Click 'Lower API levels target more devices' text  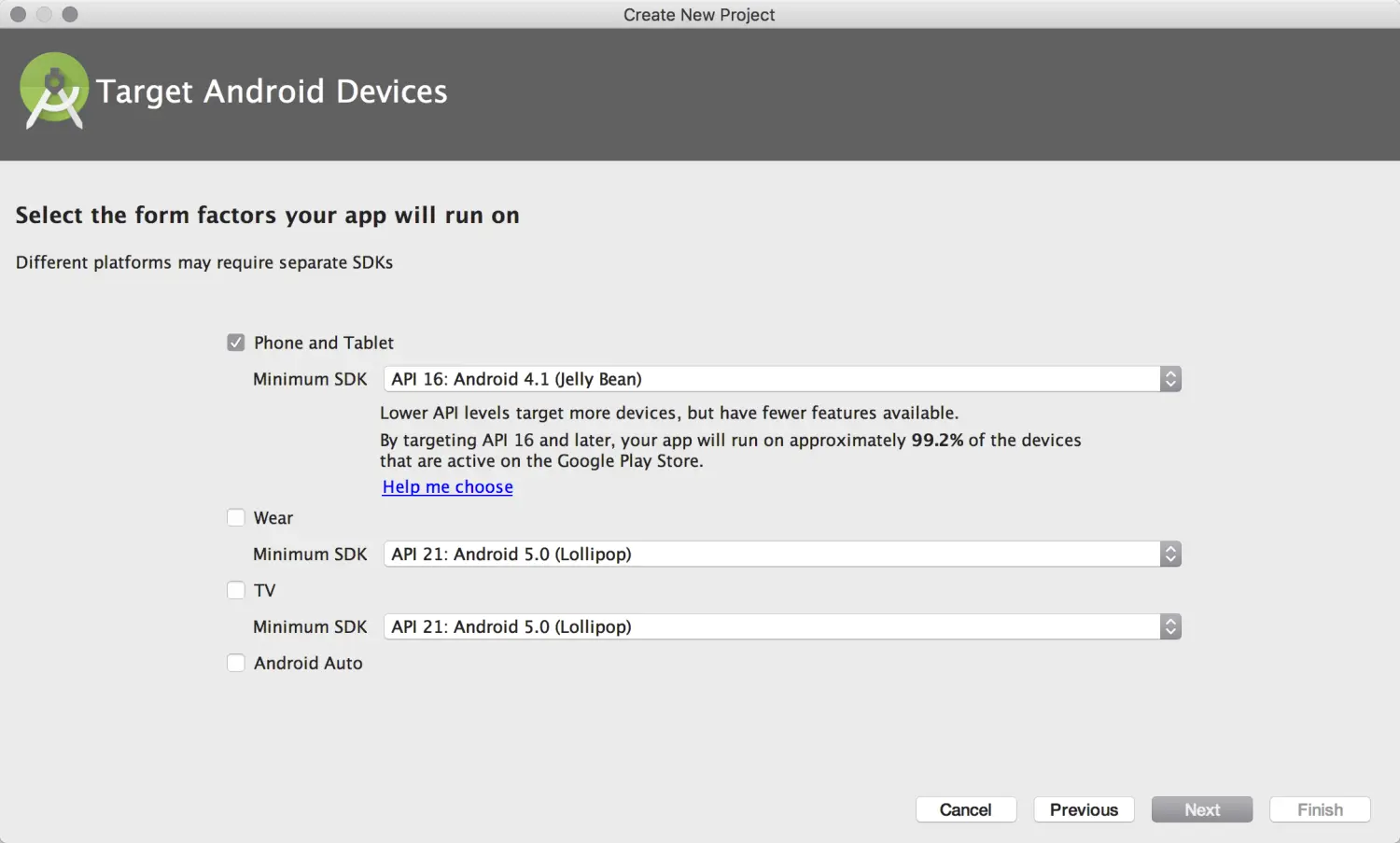point(669,413)
